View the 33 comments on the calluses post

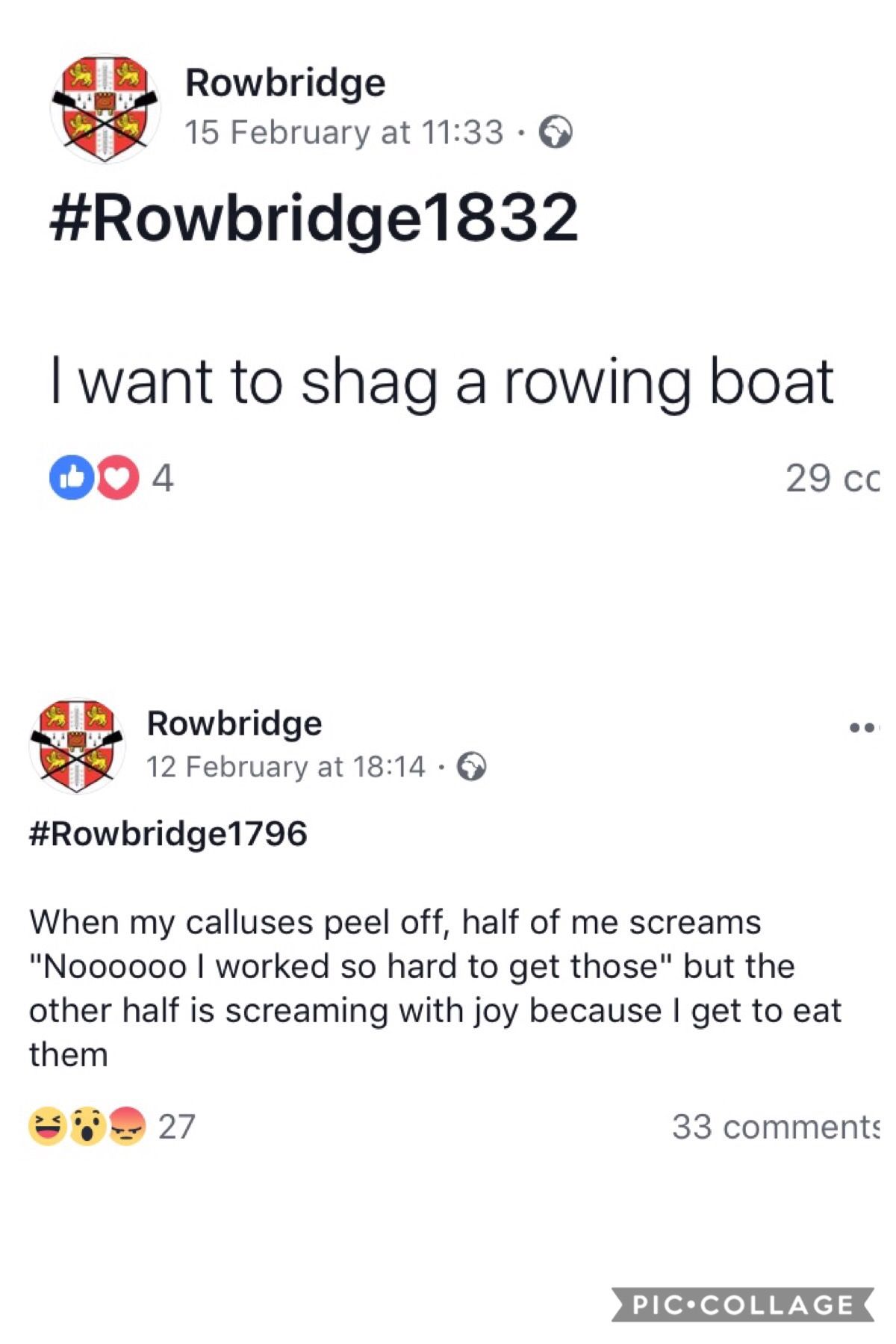776,1127
